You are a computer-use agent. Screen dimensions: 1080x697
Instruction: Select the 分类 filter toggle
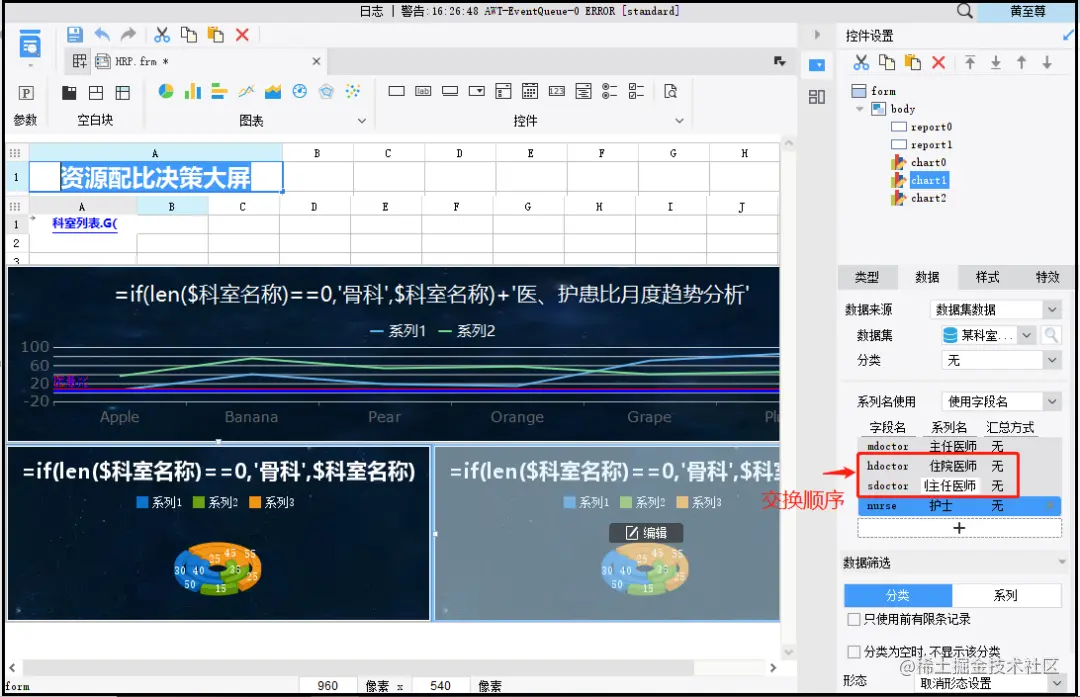click(898, 595)
